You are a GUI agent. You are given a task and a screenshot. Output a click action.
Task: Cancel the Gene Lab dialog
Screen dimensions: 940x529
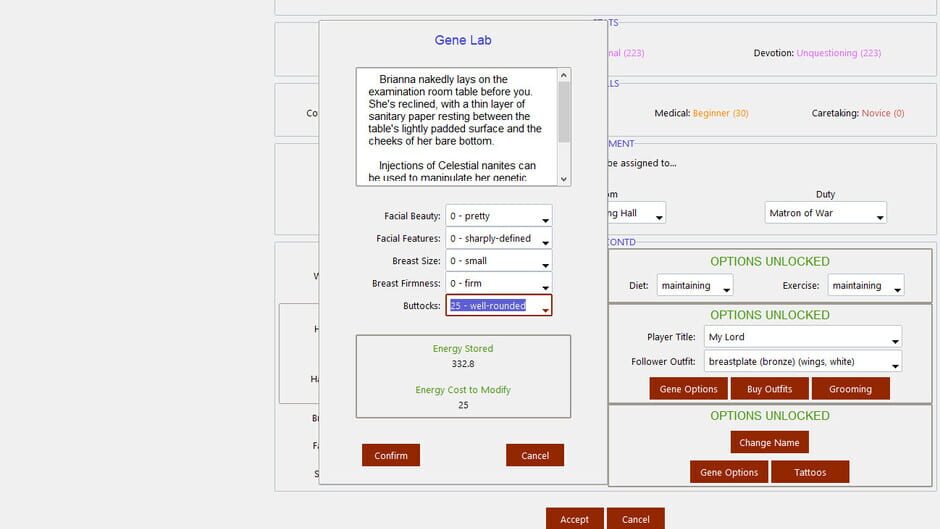(x=535, y=455)
